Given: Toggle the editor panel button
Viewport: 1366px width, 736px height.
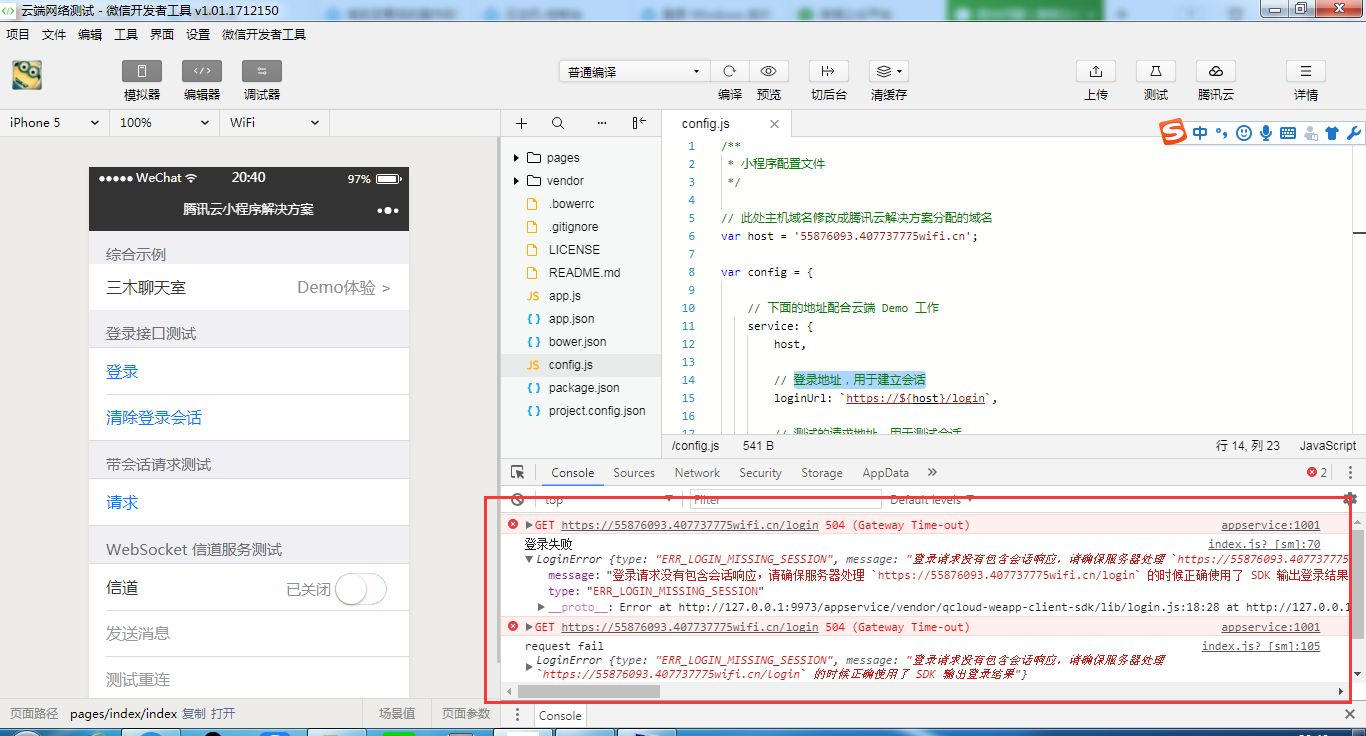Looking at the screenshot, I should pyautogui.click(x=201, y=71).
